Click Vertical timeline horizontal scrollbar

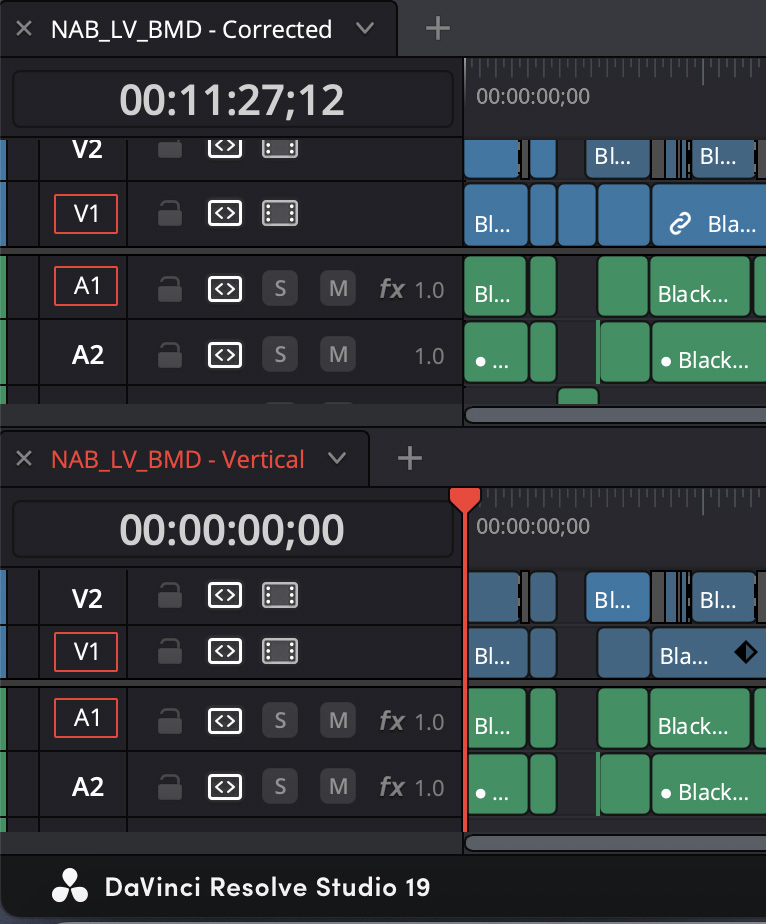[x=615, y=843]
